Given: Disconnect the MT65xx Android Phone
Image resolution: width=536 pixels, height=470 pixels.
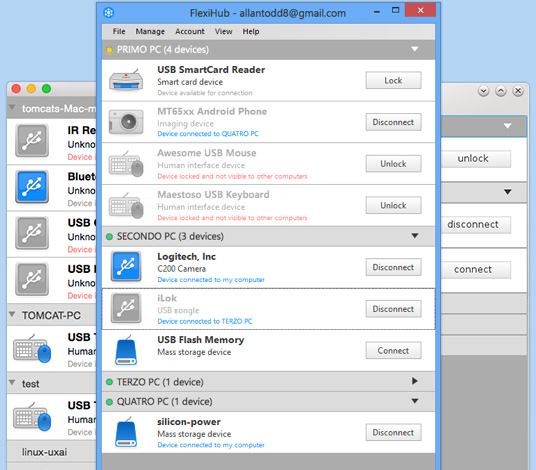Looking at the screenshot, I should click(x=393, y=122).
